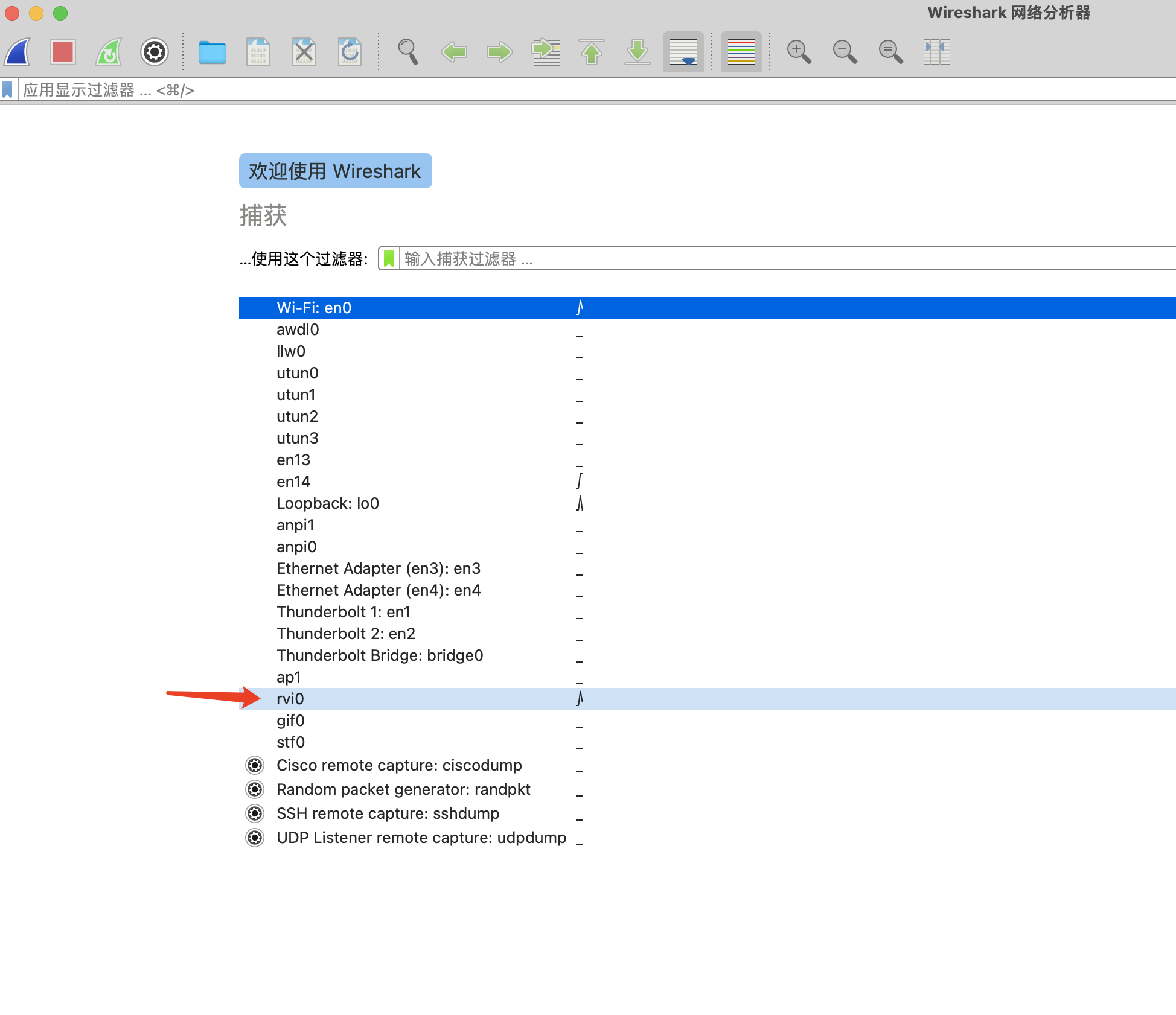Select utun1 interface
The height and width of the screenshot is (1015, 1176).
[708, 395]
